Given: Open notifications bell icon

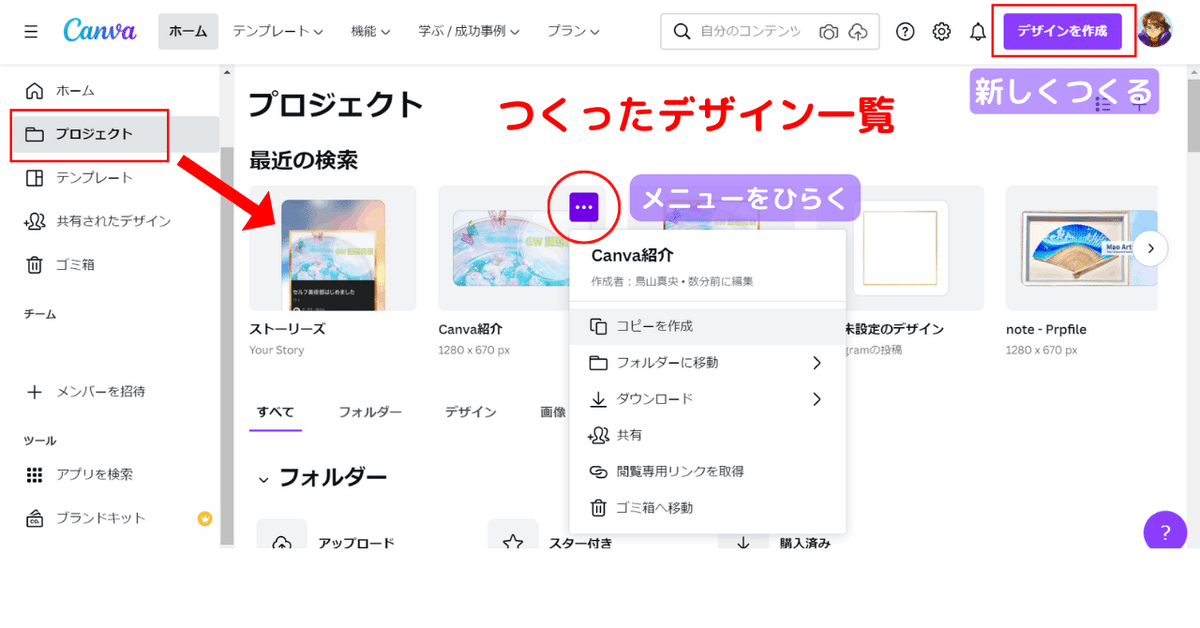Looking at the screenshot, I should [x=978, y=32].
